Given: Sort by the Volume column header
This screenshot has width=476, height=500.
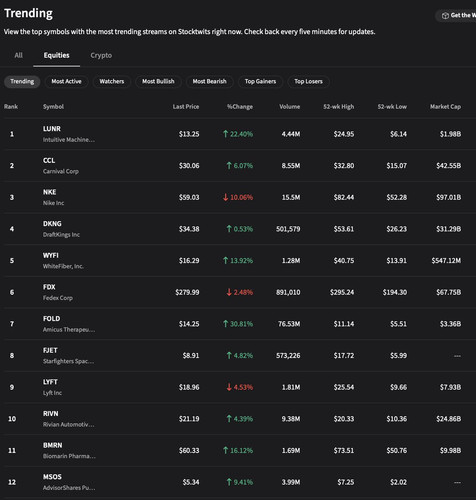Looking at the screenshot, I should pyautogui.click(x=290, y=107).
